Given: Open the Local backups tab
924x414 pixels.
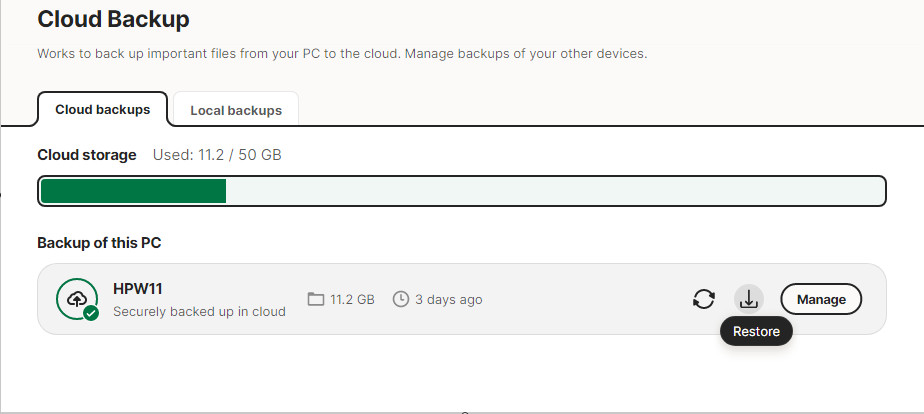Looking at the screenshot, I should pos(236,110).
